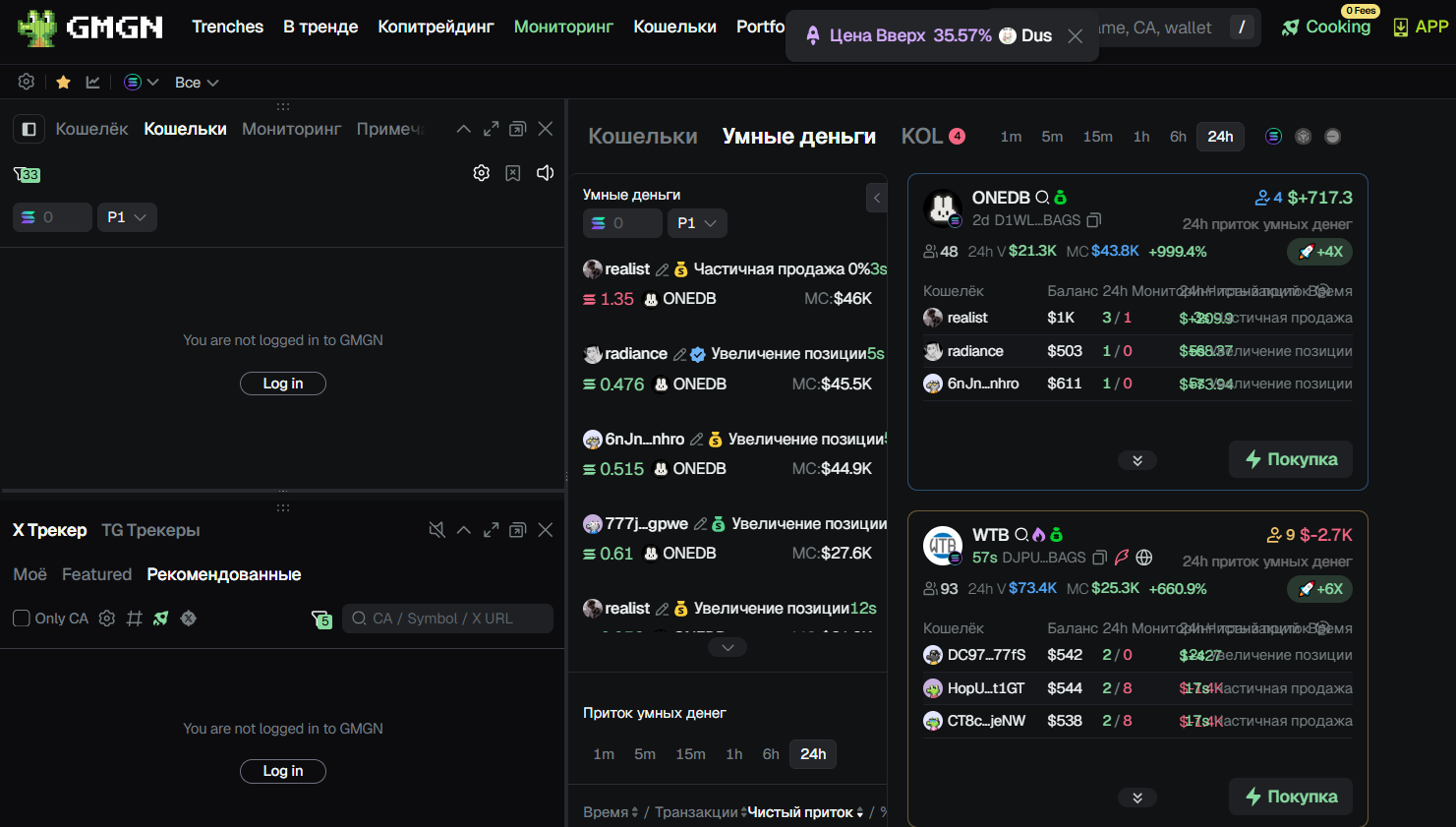Open P1 preset dropdown under Умные деньги
This screenshot has height=827, width=1456.
pos(697,223)
